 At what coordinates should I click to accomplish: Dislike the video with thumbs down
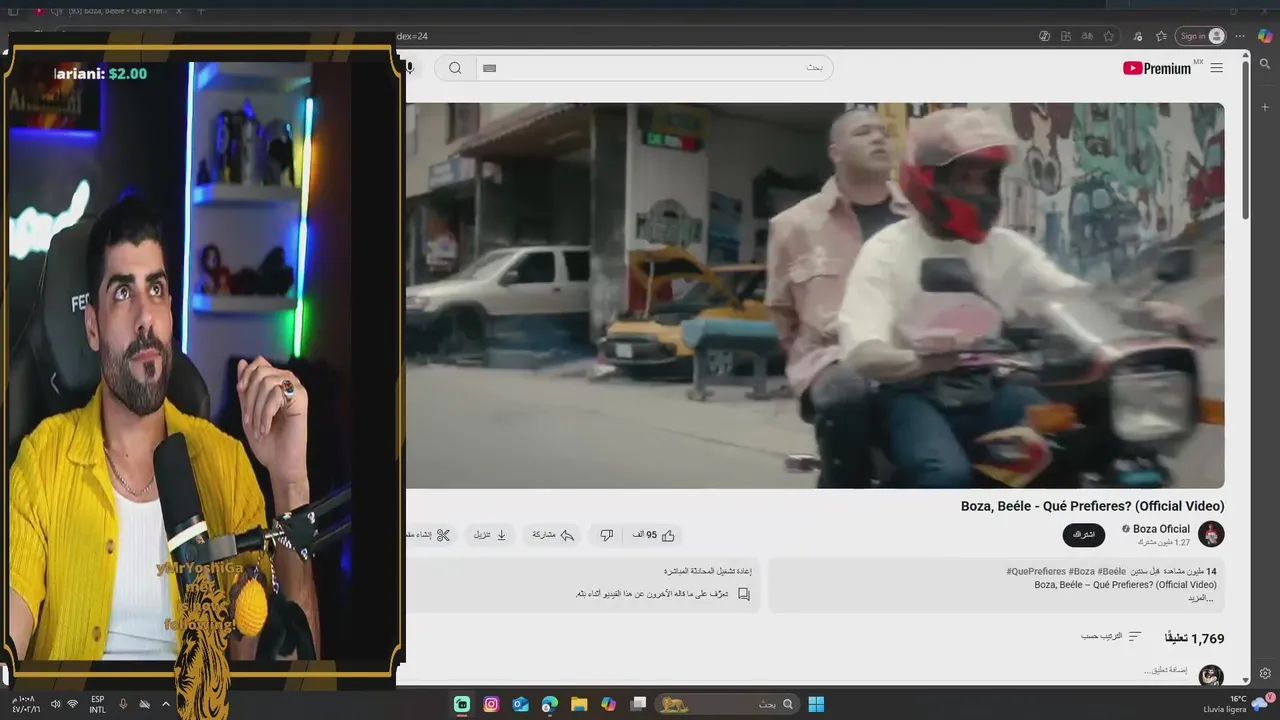[x=606, y=535]
